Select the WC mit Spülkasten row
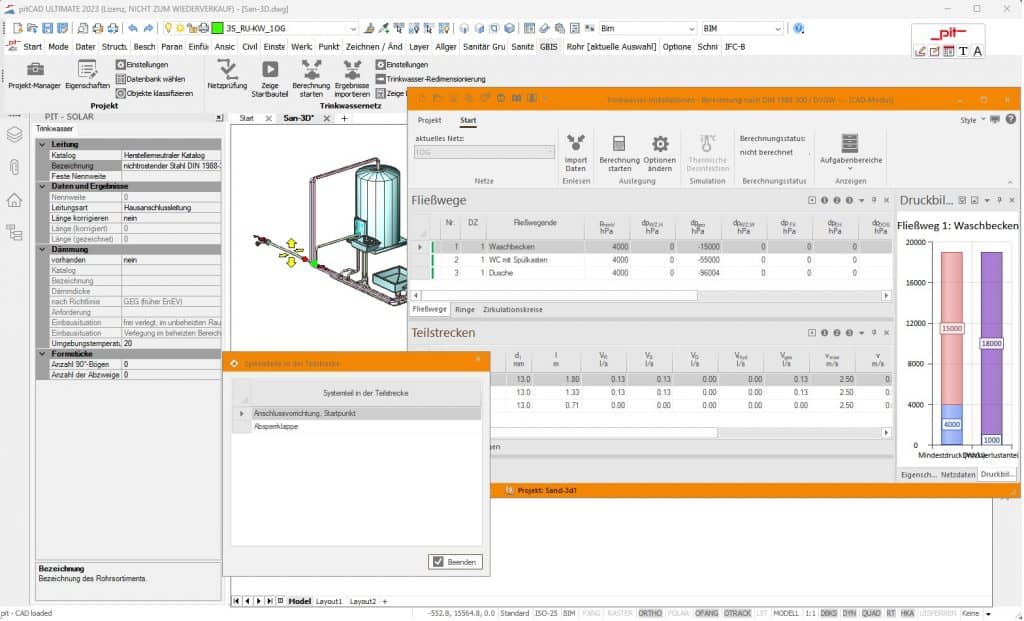The height and width of the screenshot is (621, 1024). [653, 260]
